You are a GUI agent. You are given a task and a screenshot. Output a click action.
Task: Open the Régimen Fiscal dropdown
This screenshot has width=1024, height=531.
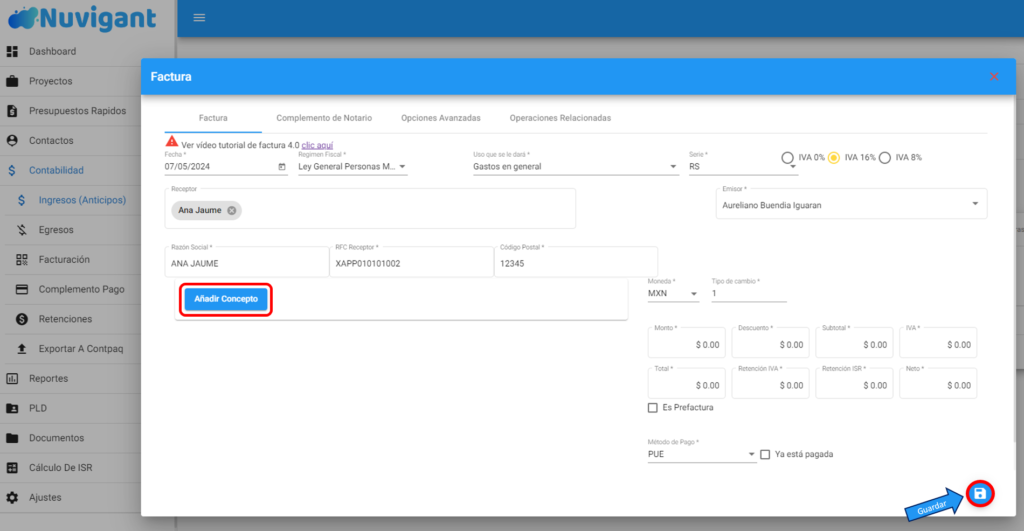click(x=353, y=167)
